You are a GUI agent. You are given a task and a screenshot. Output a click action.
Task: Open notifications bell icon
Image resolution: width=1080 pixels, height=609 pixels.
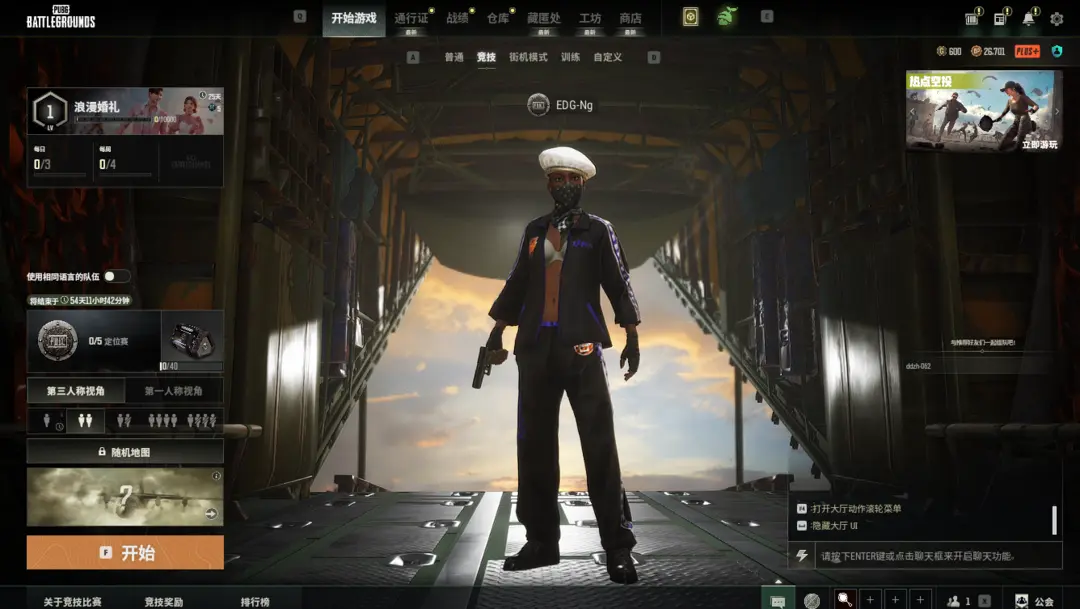coord(1028,19)
